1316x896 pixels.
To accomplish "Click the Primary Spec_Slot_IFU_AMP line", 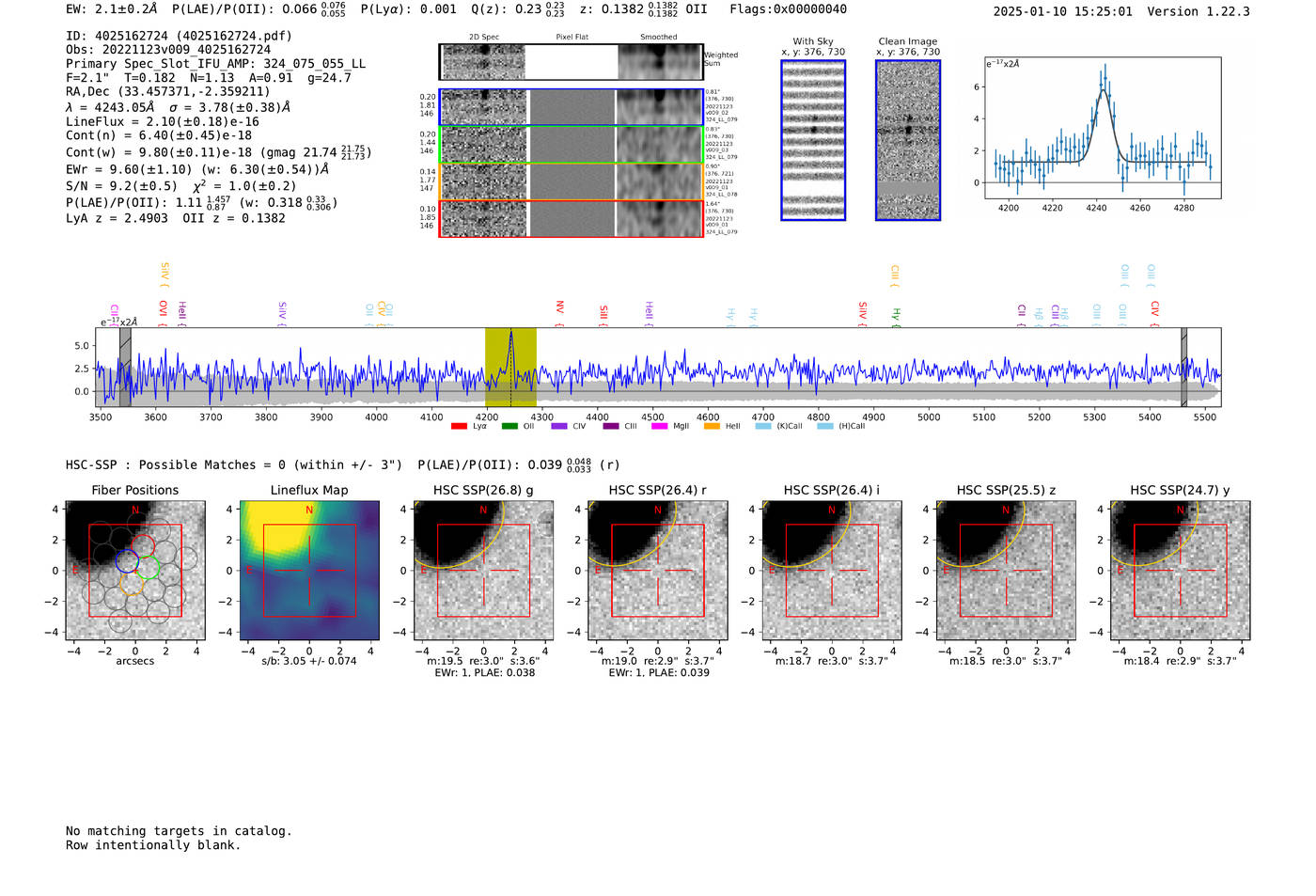I will (x=216, y=64).
